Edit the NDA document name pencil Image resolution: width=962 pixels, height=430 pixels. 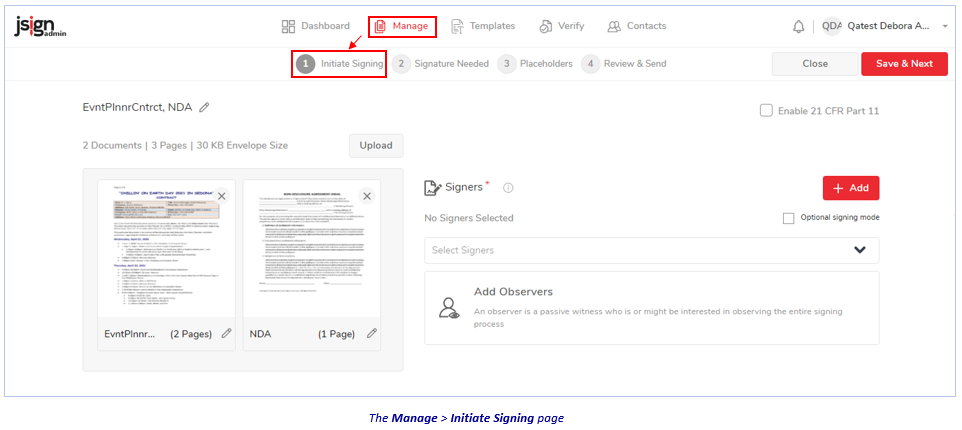(x=371, y=333)
